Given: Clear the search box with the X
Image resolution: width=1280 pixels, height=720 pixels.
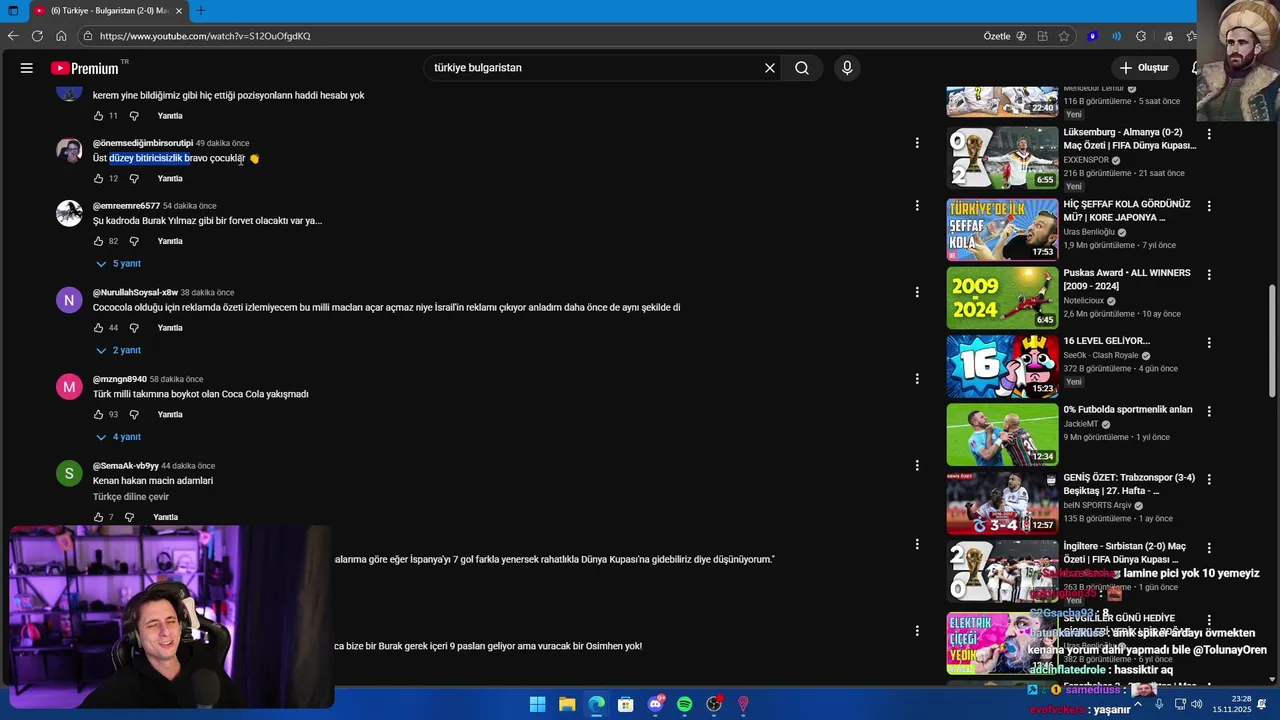Looking at the screenshot, I should coord(770,68).
